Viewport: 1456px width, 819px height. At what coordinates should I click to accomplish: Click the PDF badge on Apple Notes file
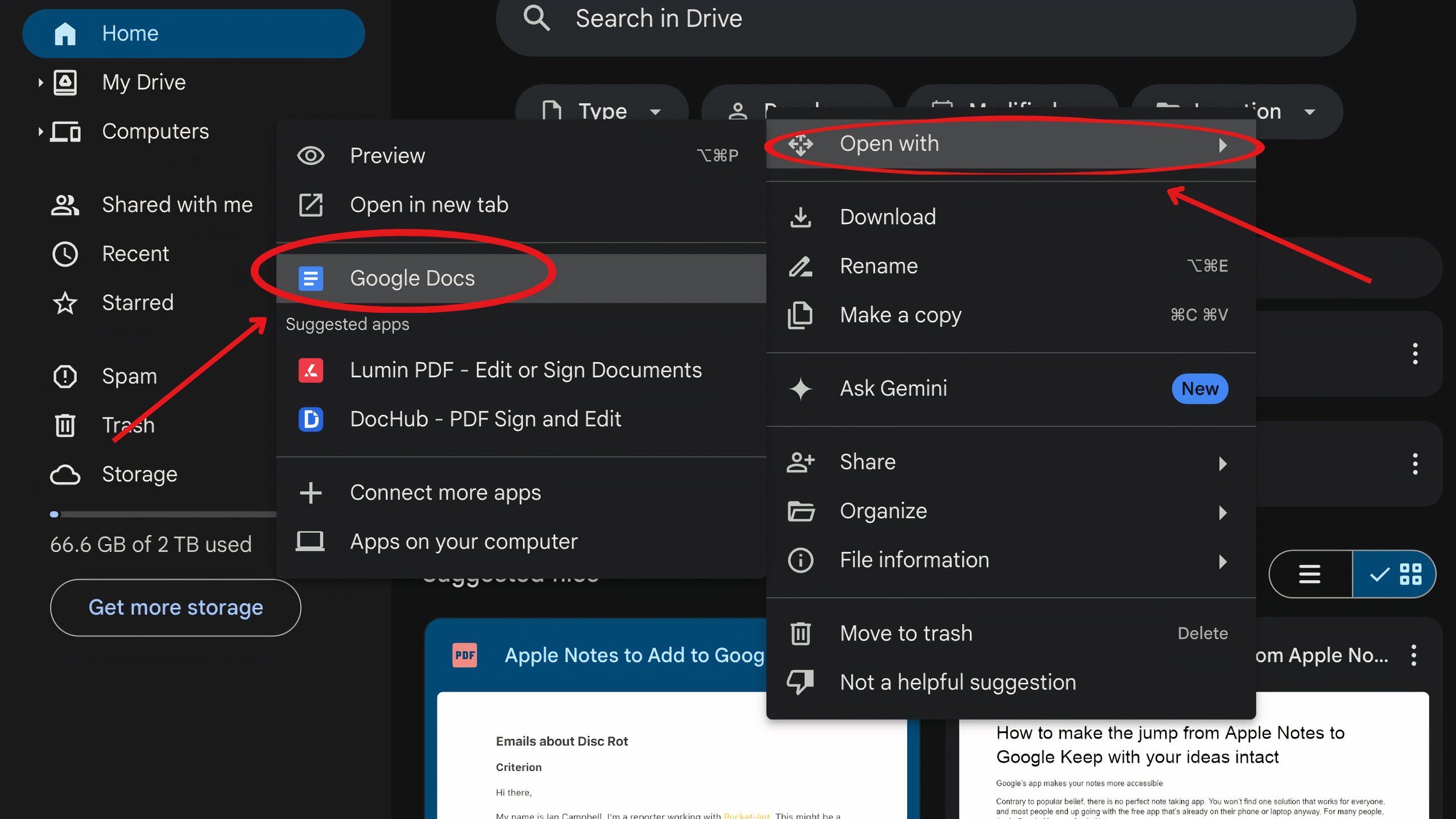pyautogui.click(x=465, y=655)
